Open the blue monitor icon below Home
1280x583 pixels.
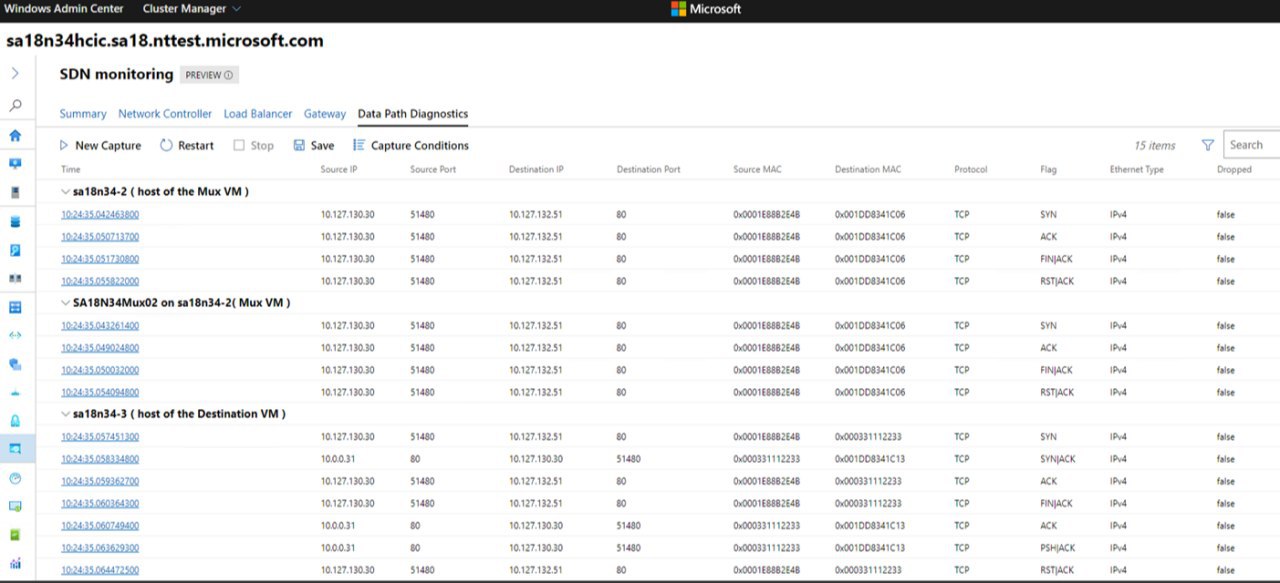point(15,163)
